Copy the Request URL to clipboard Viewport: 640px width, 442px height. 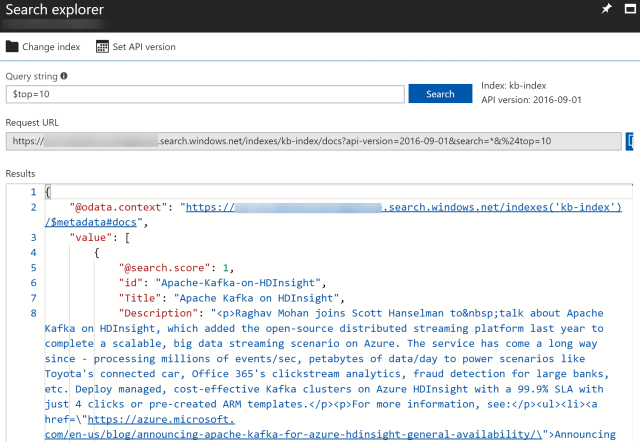(x=630, y=142)
